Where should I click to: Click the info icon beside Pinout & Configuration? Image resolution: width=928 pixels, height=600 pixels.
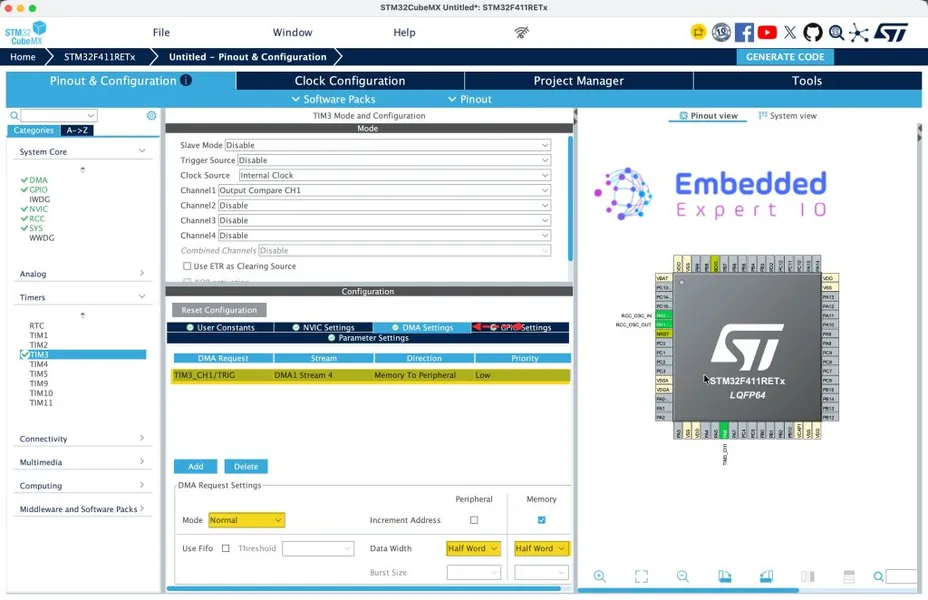[x=186, y=80]
